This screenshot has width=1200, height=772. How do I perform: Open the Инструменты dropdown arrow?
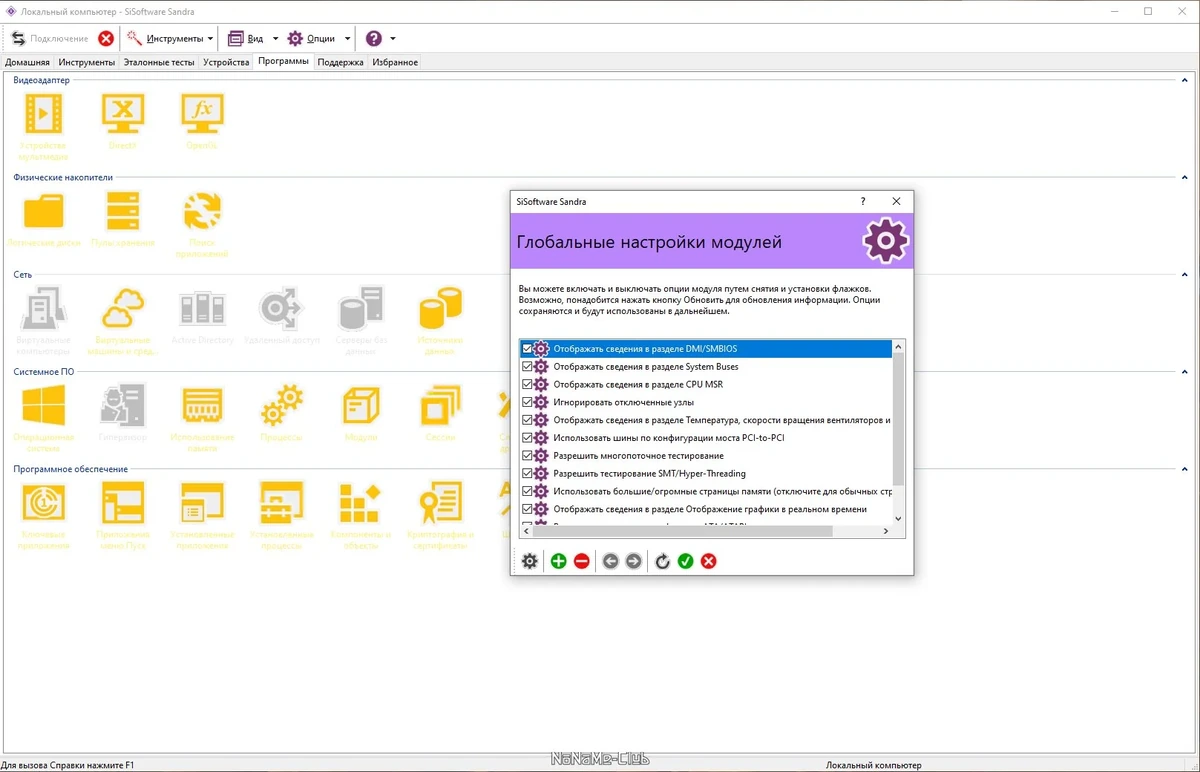tap(210, 39)
